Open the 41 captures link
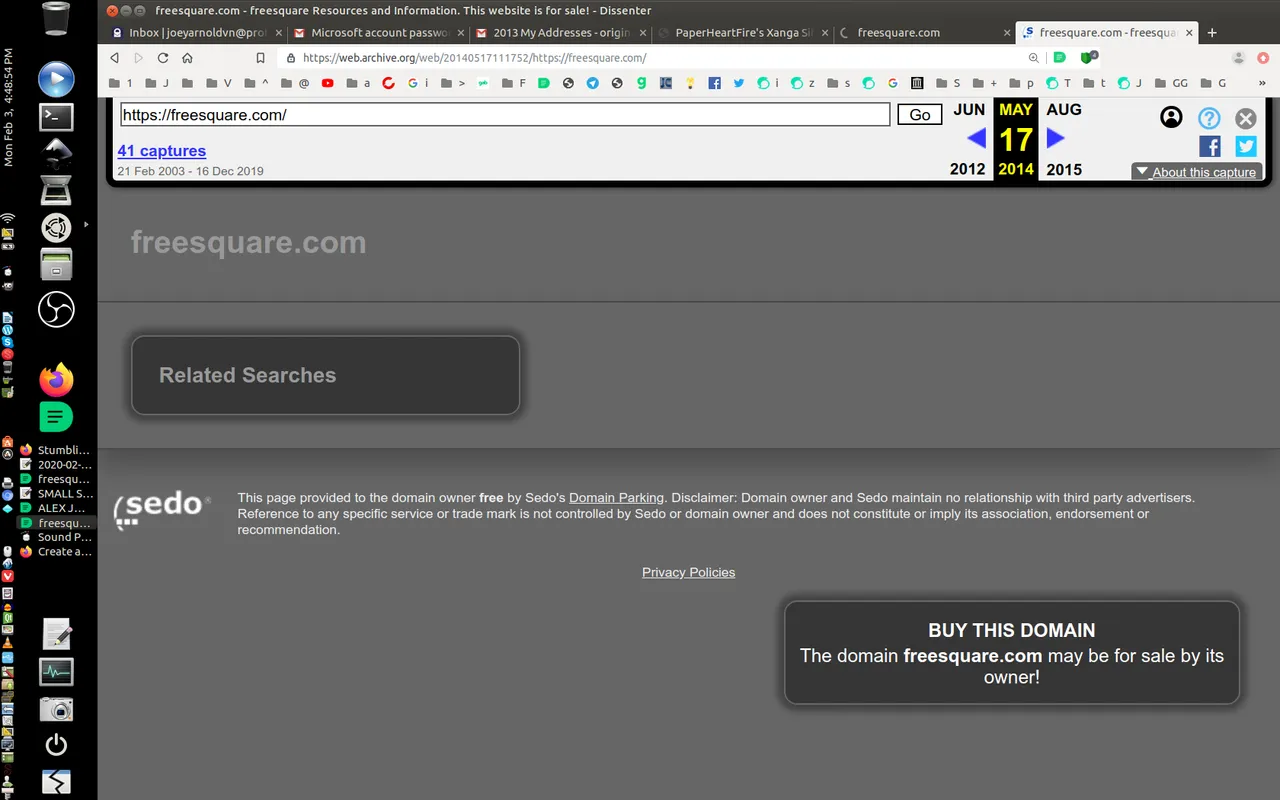 point(161,151)
